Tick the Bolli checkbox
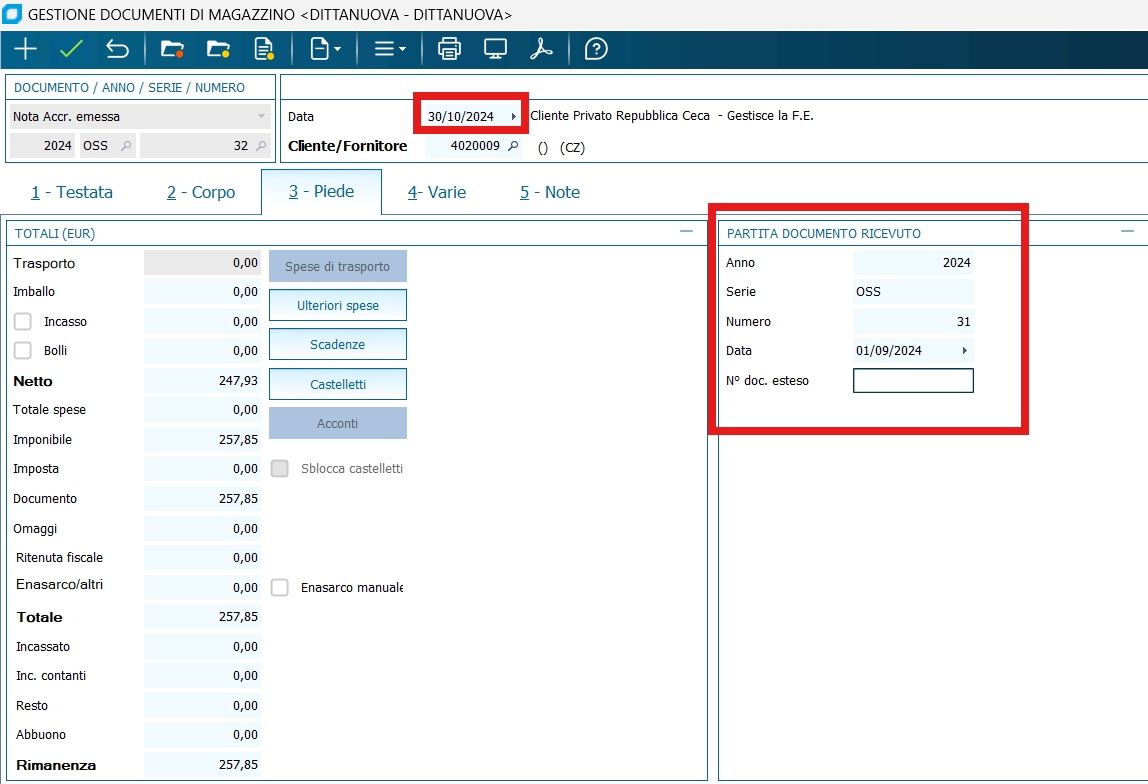1148x784 pixels. click(23, 351)
